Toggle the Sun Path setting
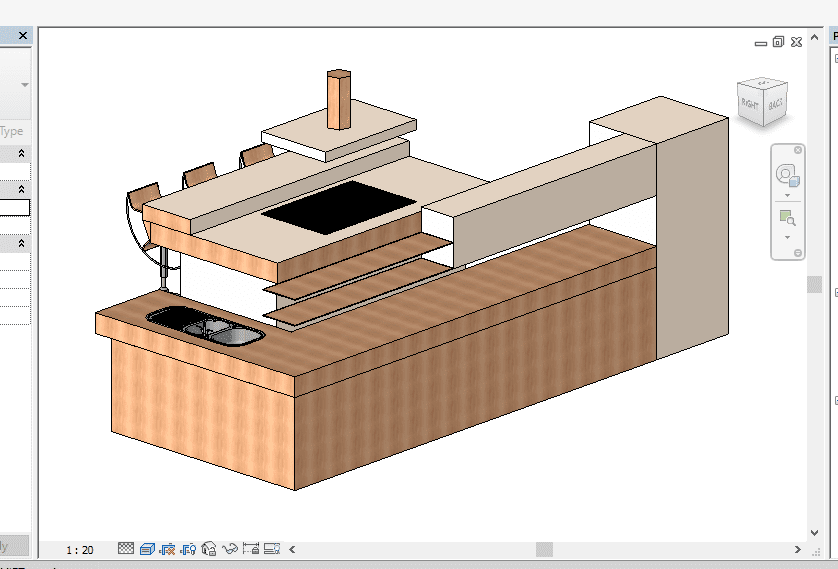 click(x=168, y=549)
